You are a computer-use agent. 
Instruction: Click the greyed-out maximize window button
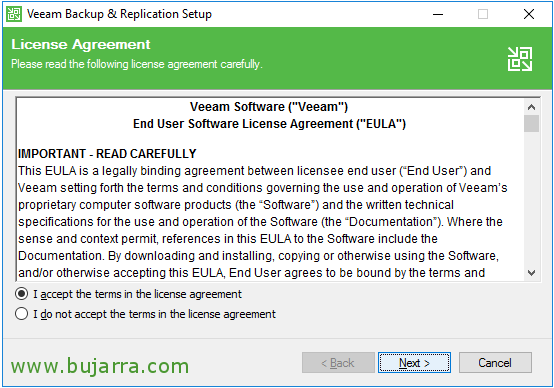483,14
